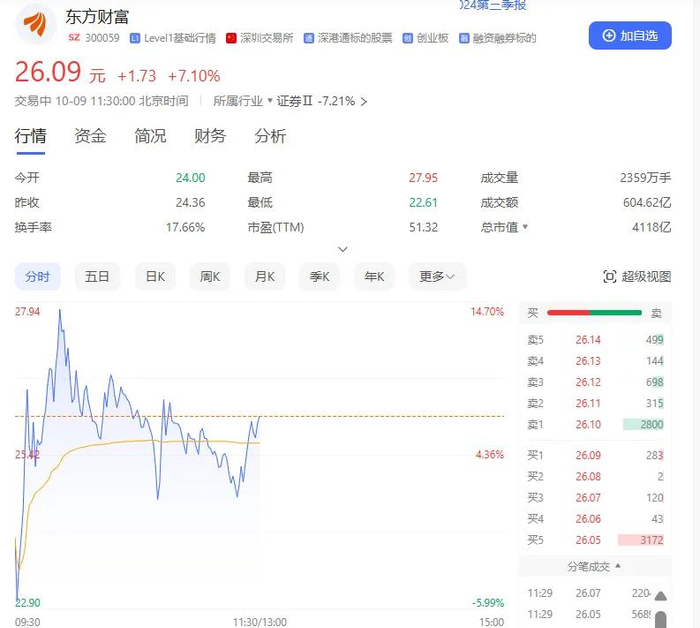Open 超级视图 super view
Viewport: 700px width, 628px height.
[637, 277]
